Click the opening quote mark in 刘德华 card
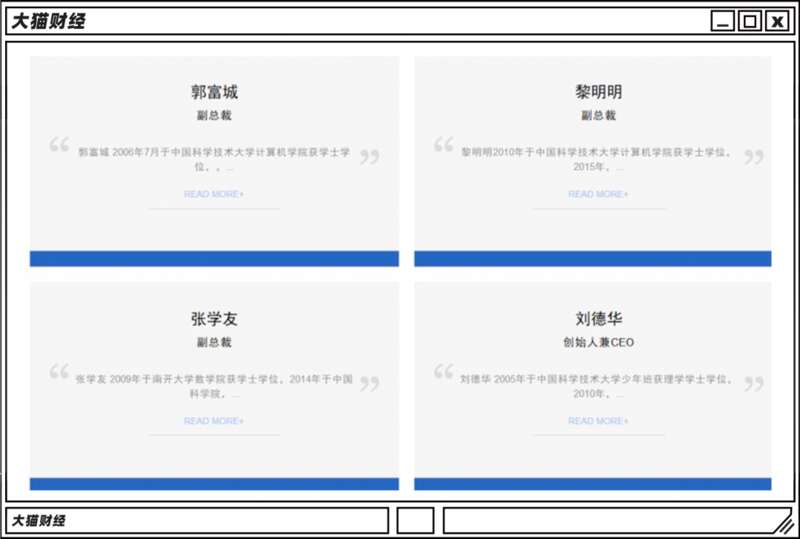 tap(443, 371)
